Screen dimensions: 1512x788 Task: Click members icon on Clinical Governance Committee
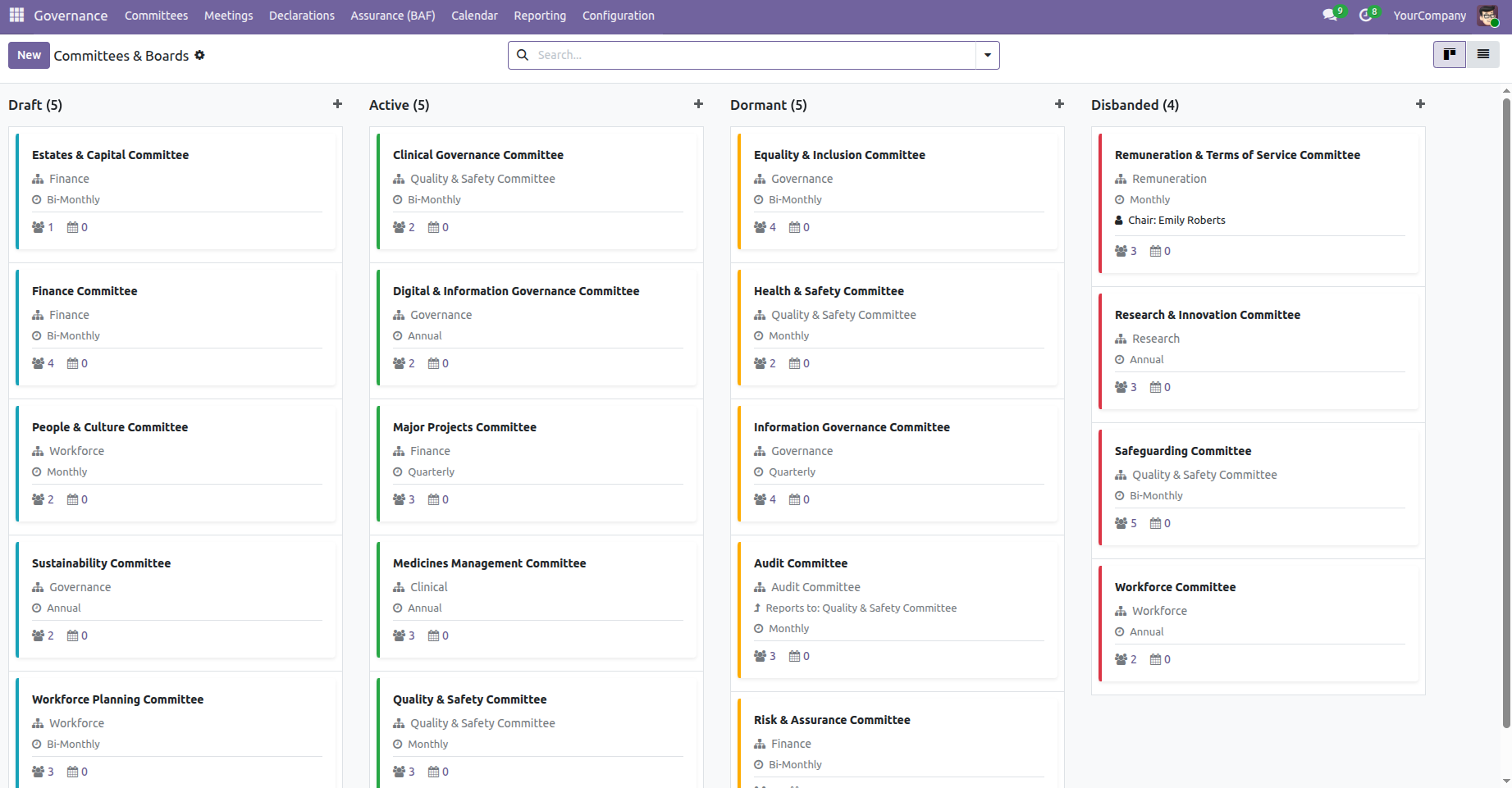399,227
